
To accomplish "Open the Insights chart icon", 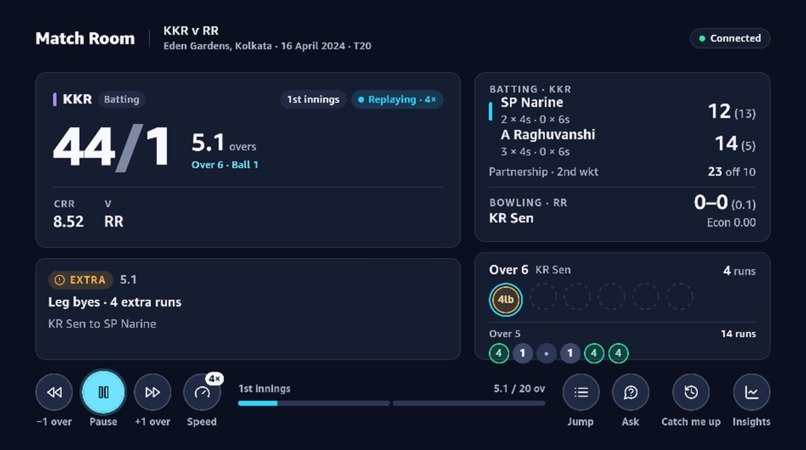I will pos(752,392).
